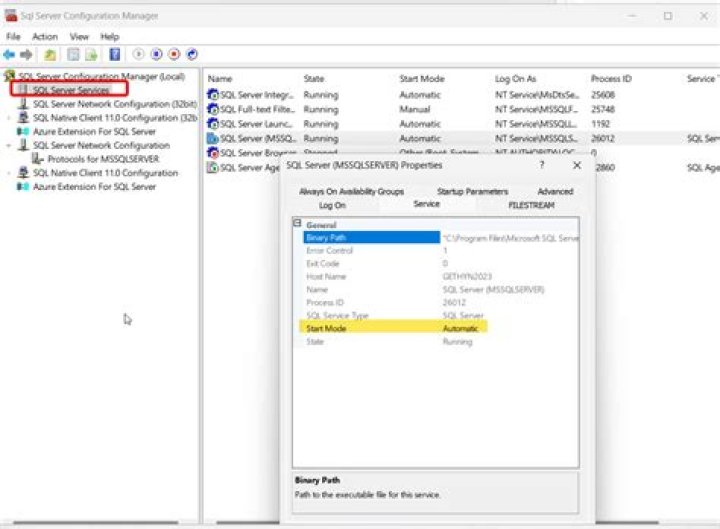This screenshot has width=720, height=529.
Task: Open the Action menu
Action: point(45,36)
